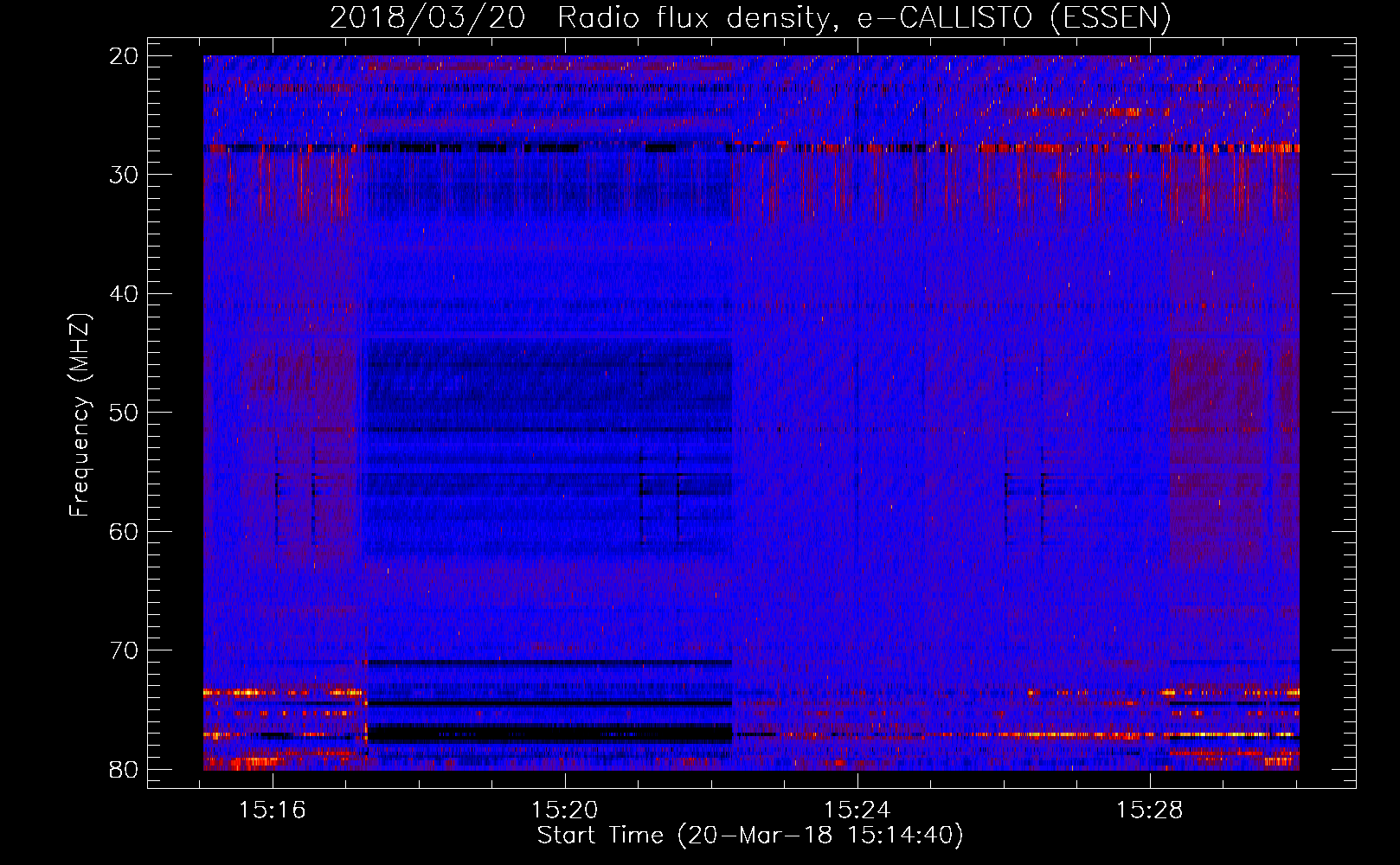Click the 40 frequency tick label

click(124, 294)
